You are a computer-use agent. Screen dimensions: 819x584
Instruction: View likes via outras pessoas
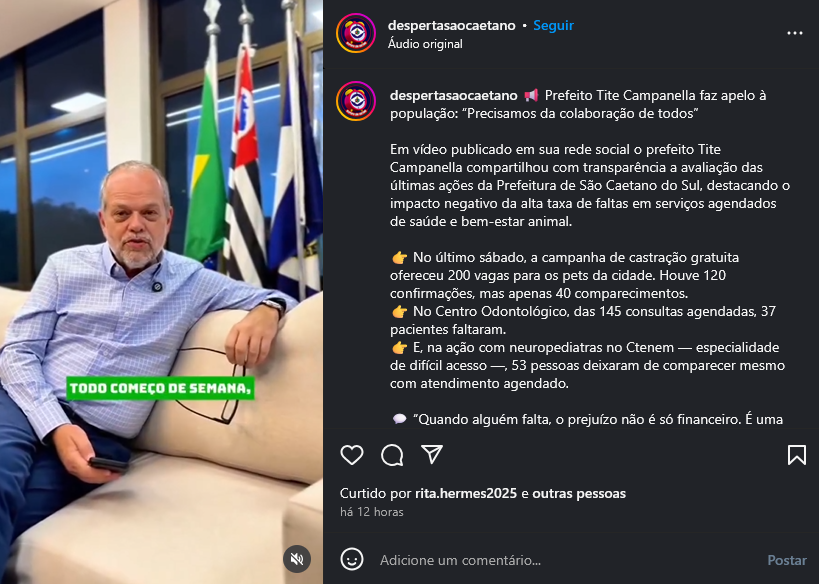pyautogui.click(x=579, y=493)
